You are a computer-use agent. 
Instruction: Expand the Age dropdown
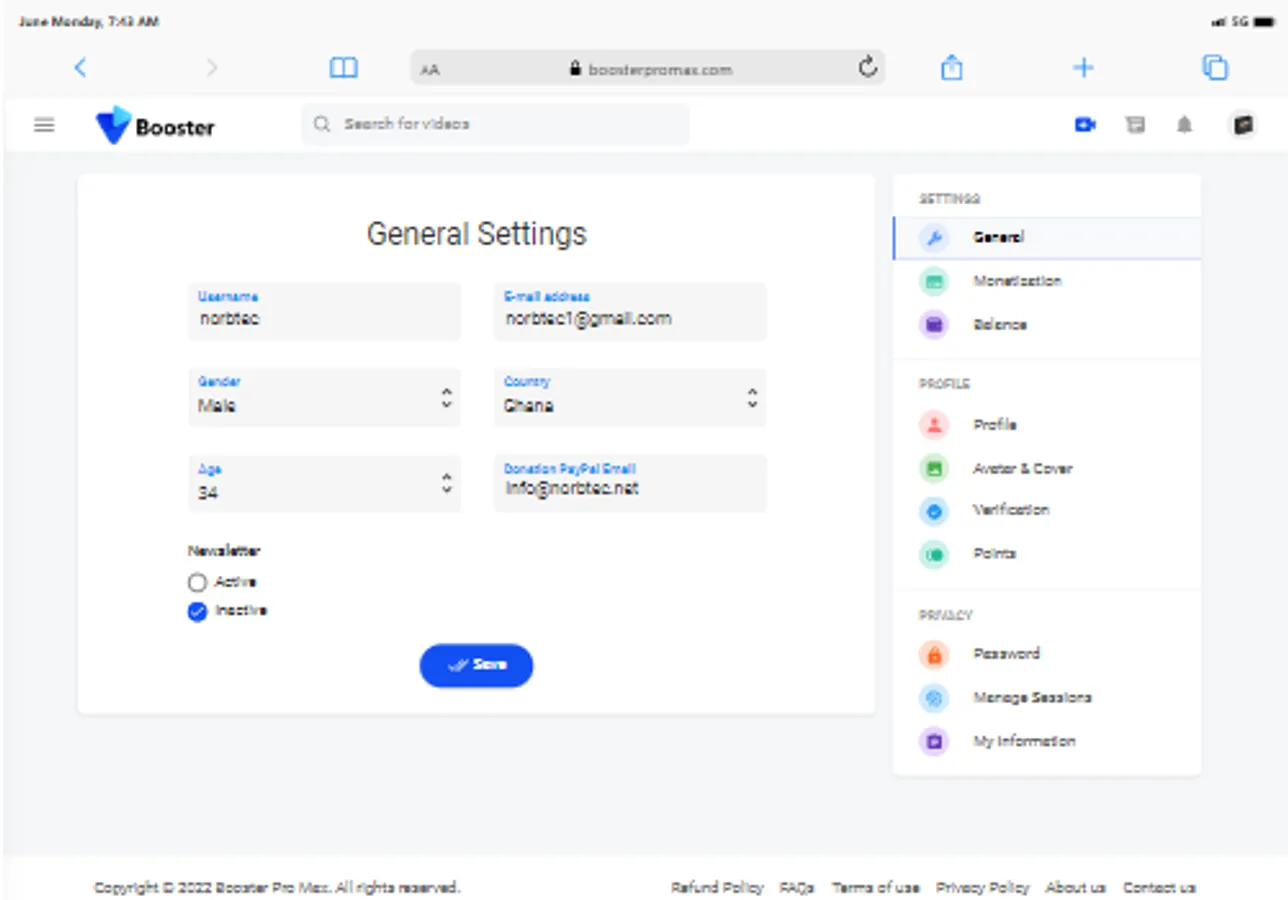point(324,484)
